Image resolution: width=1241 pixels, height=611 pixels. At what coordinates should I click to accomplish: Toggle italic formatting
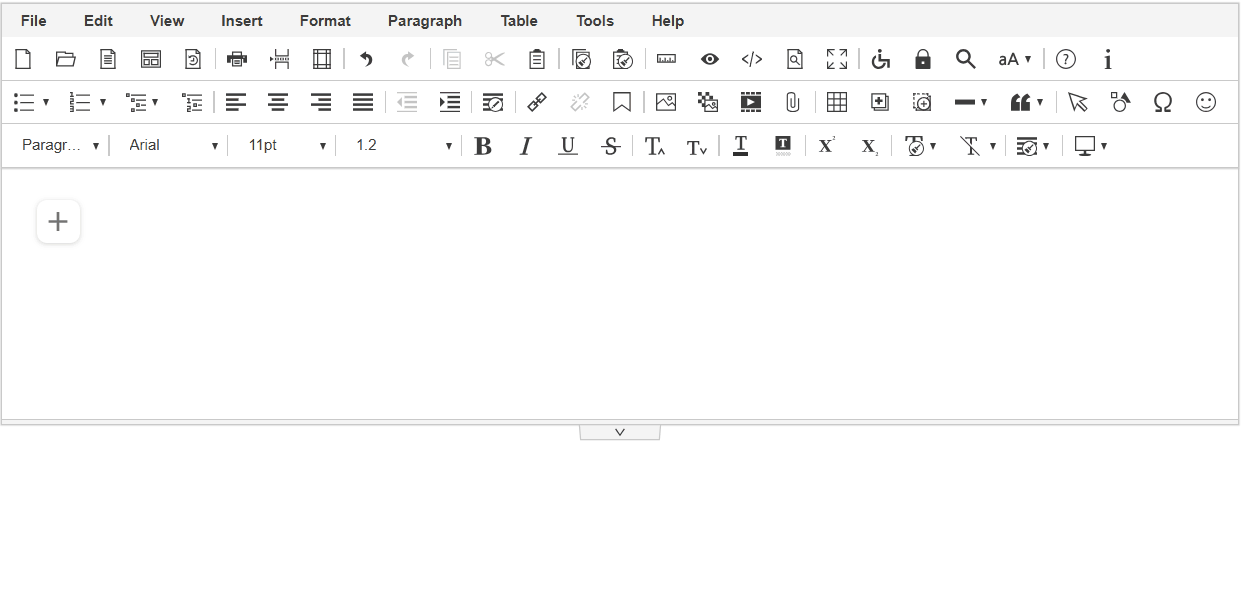pos(525,146)
